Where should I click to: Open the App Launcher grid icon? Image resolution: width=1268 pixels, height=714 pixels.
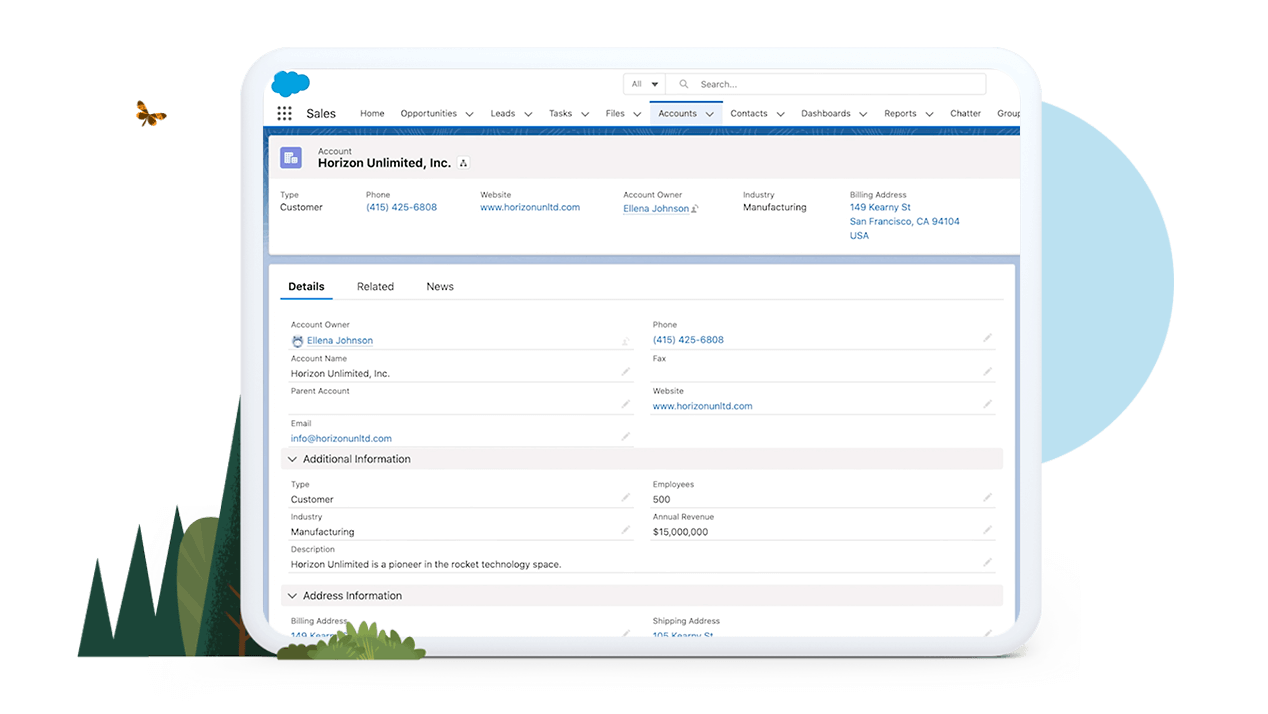(285, 114)
